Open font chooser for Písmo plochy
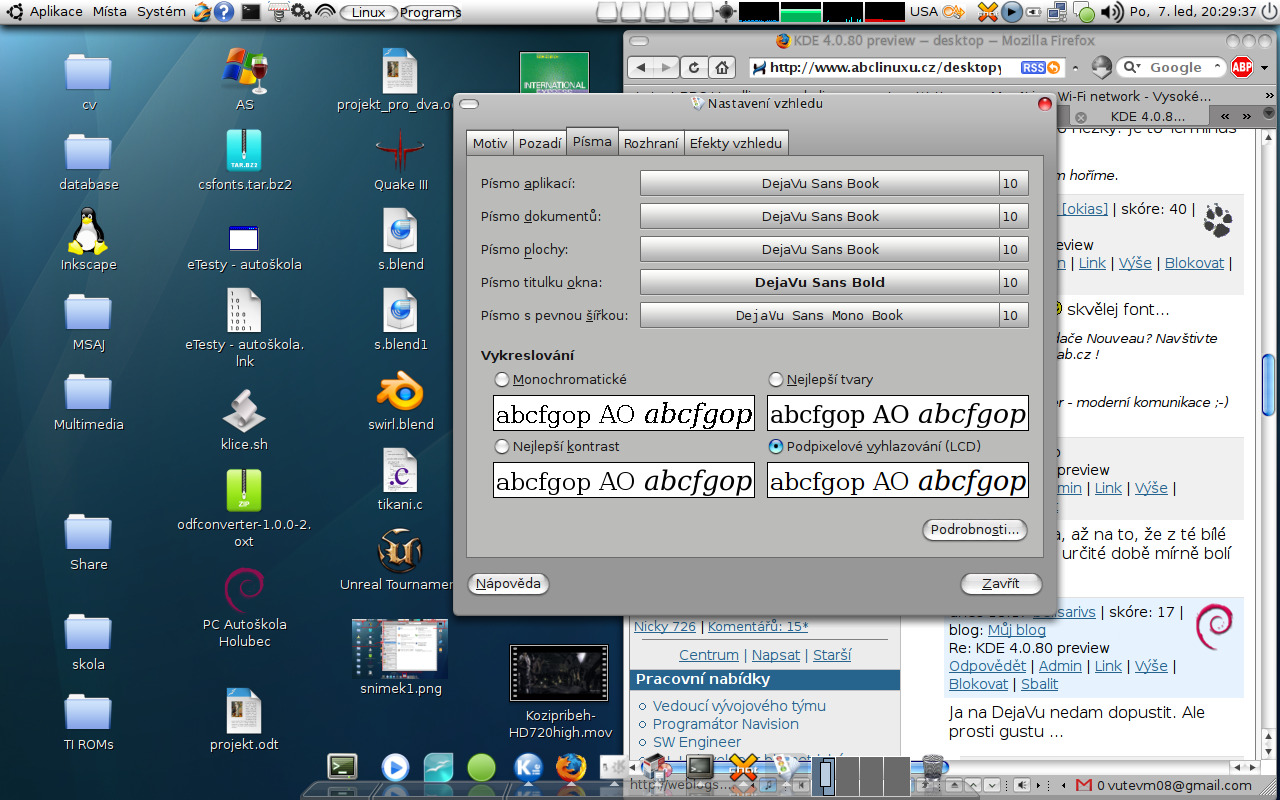The height and width of the screenshot is (800, 1280). (x=820, y=249)
